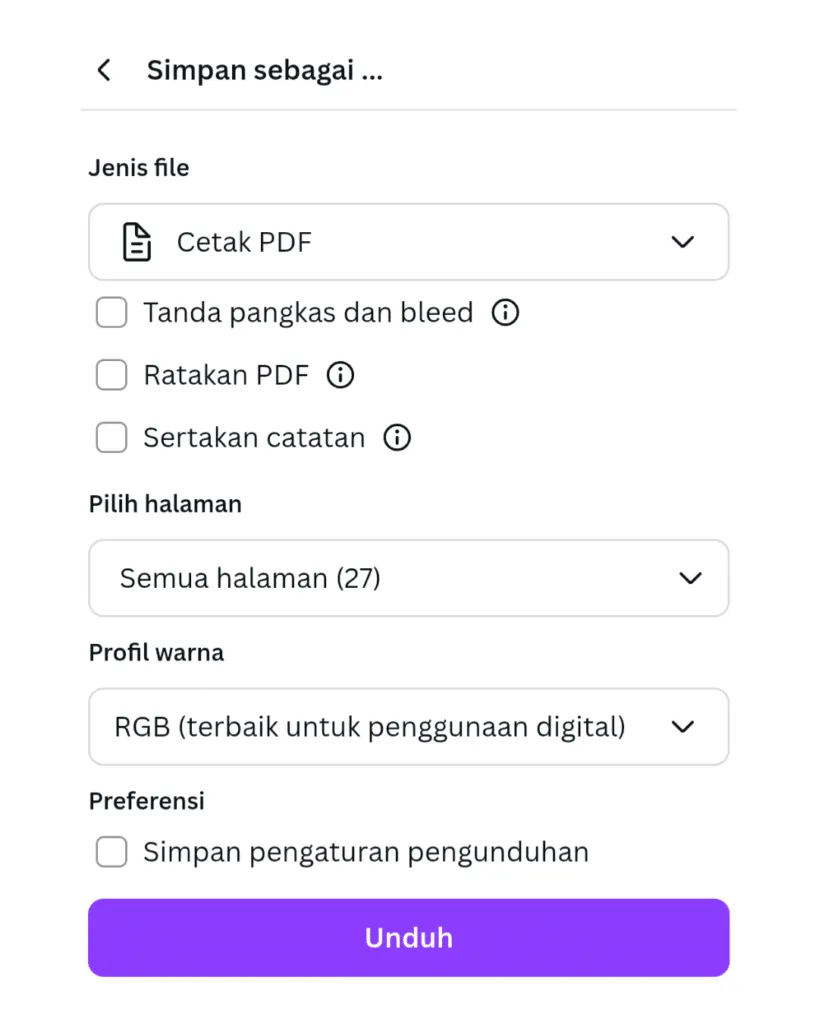Enable the Simpan pengaturan pengunduhan checkbox
The height and width of the screenshot is (1024, 819).
click(111, 852)
